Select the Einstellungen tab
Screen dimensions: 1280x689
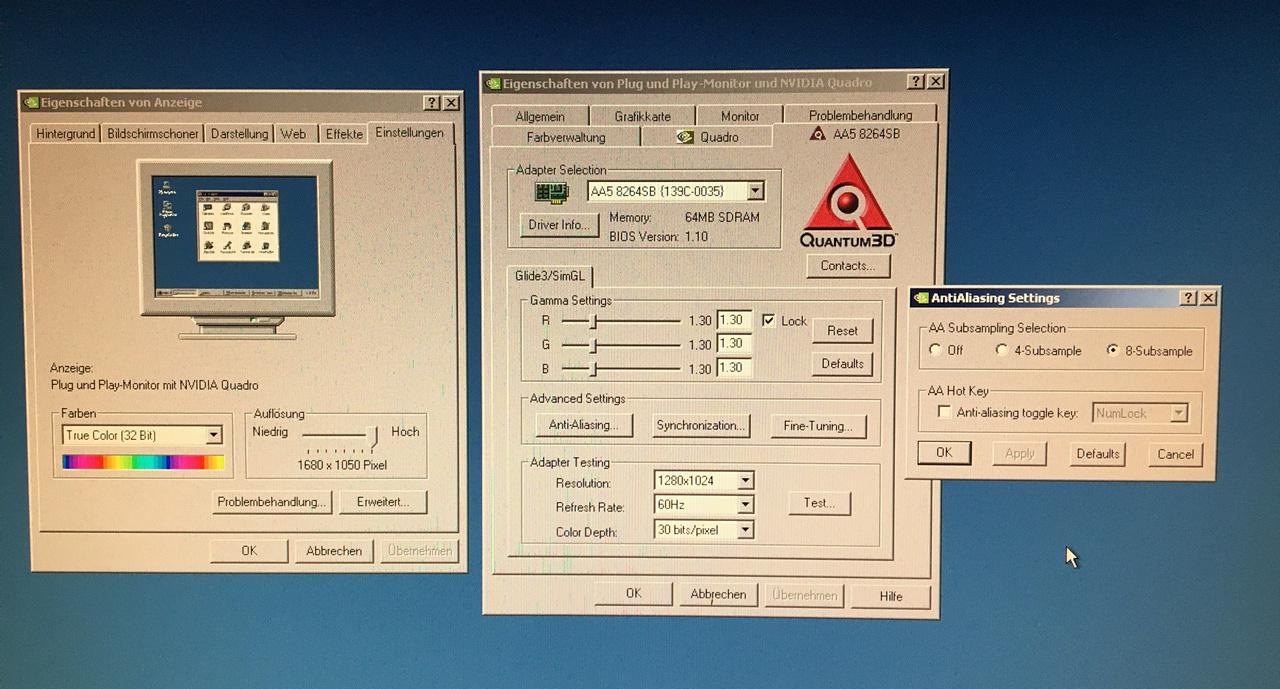(410, 132)
